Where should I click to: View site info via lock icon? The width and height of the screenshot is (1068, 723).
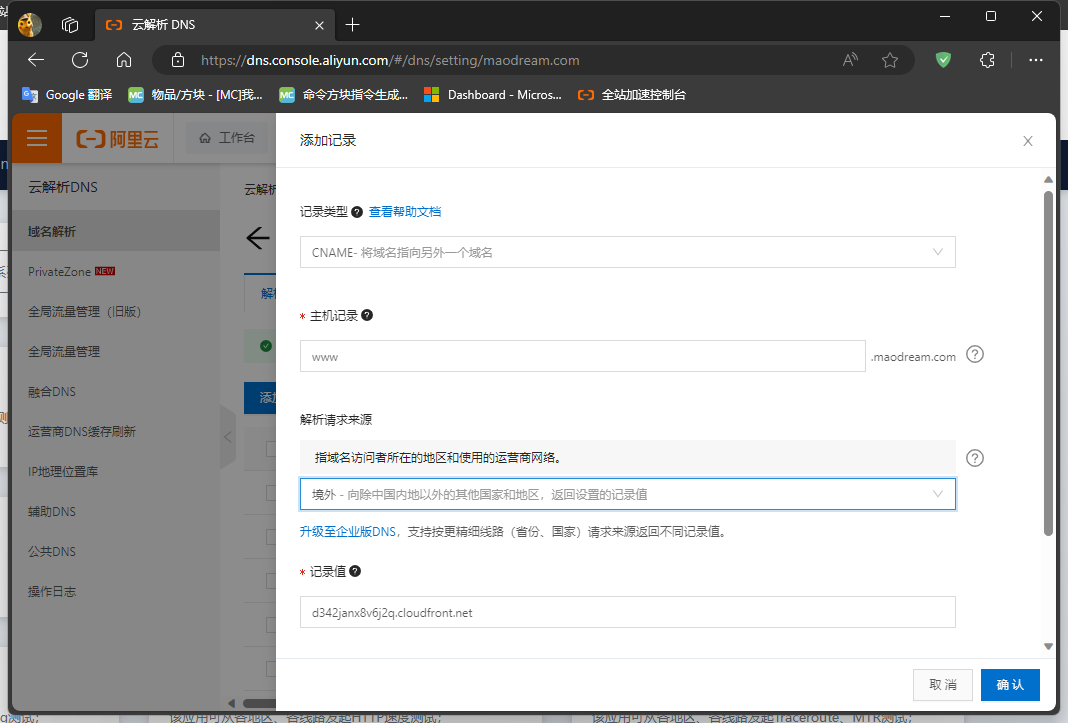178,60
